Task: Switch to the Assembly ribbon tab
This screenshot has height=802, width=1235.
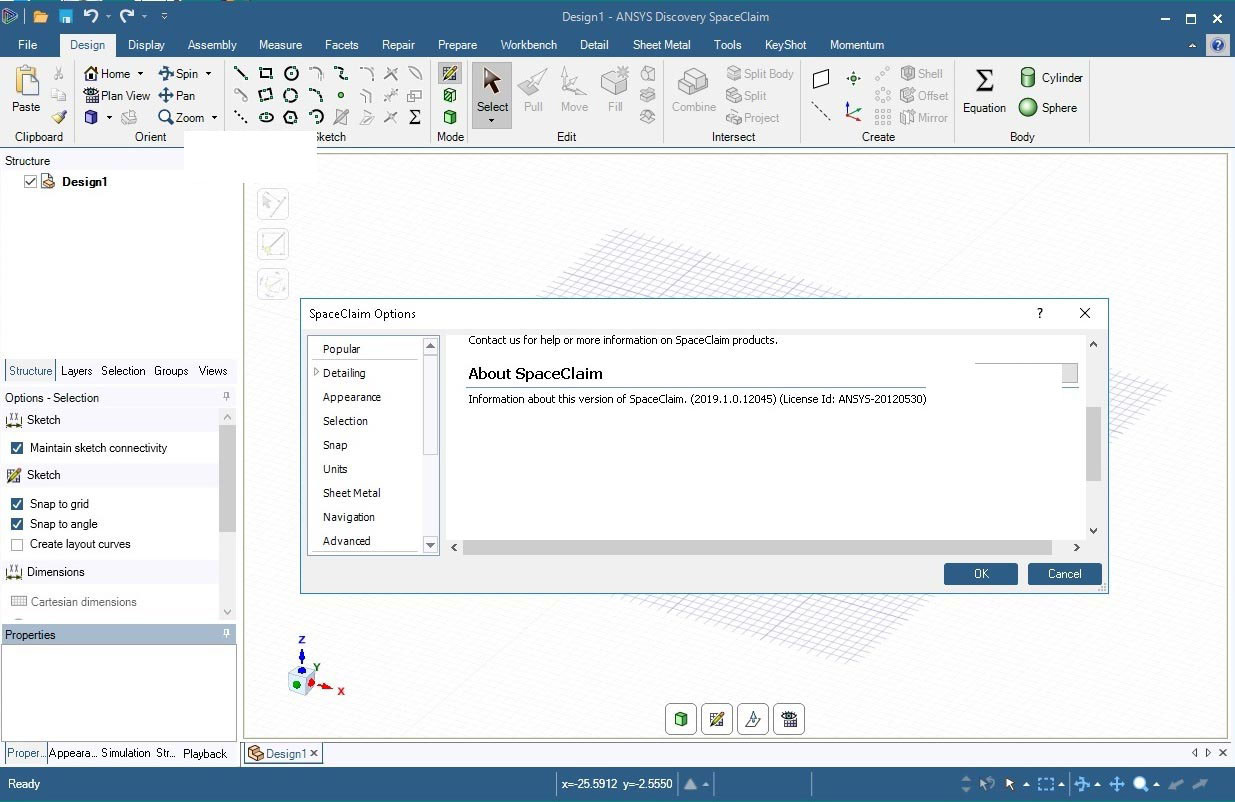Action: pyautogui.click(x=212, y=45)
